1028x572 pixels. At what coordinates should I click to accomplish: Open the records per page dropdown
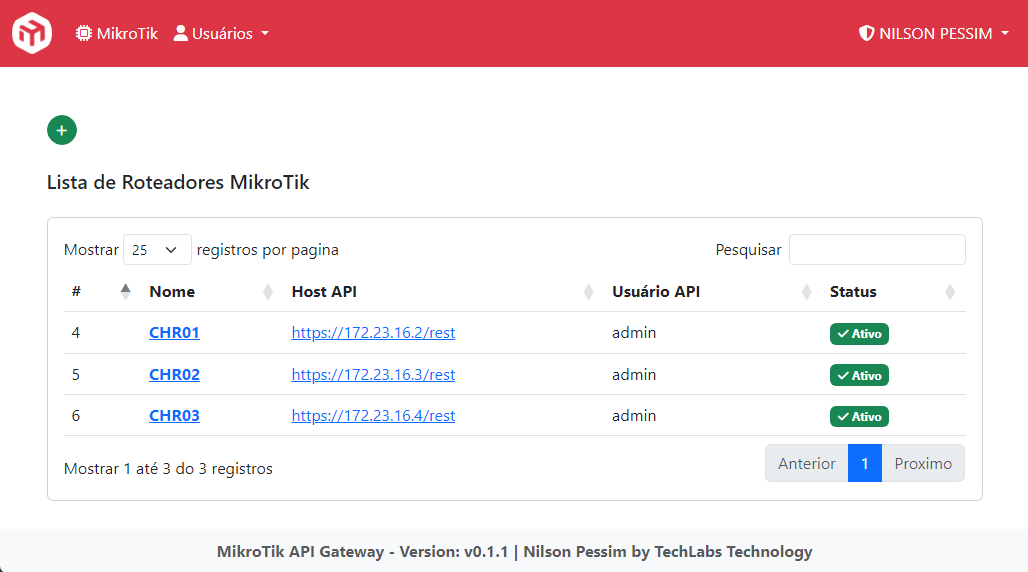[157, 250]
